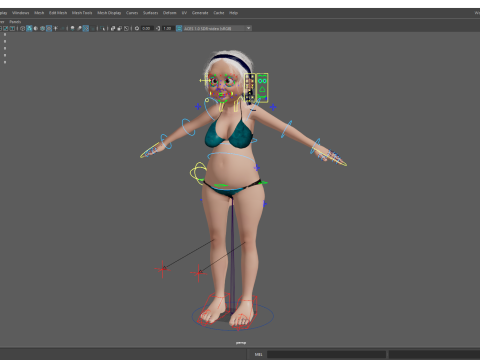
Task: Toggle the depth of field icon
Action: tap(92, 28)
